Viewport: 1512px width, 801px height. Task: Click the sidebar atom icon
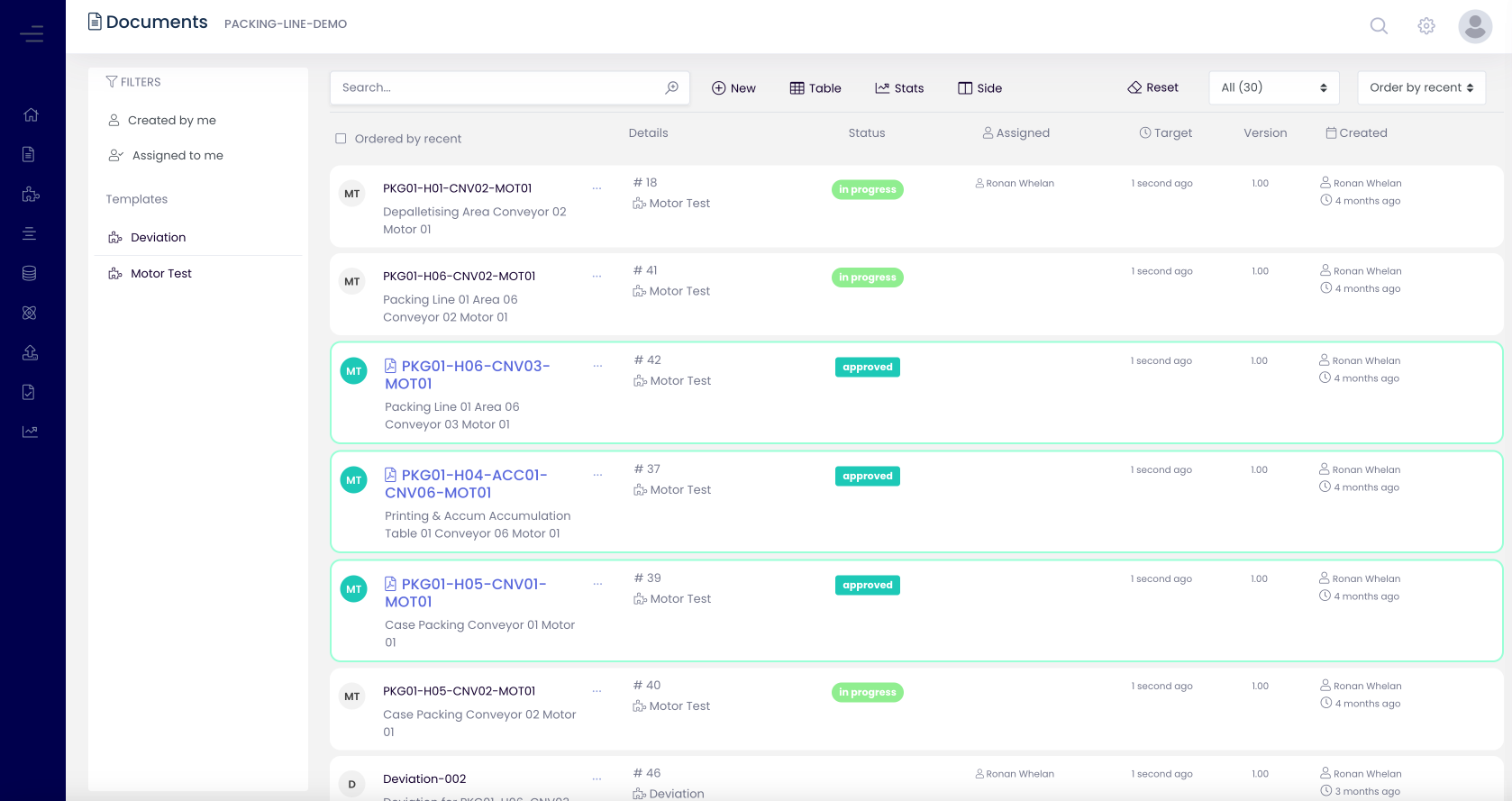29,313
